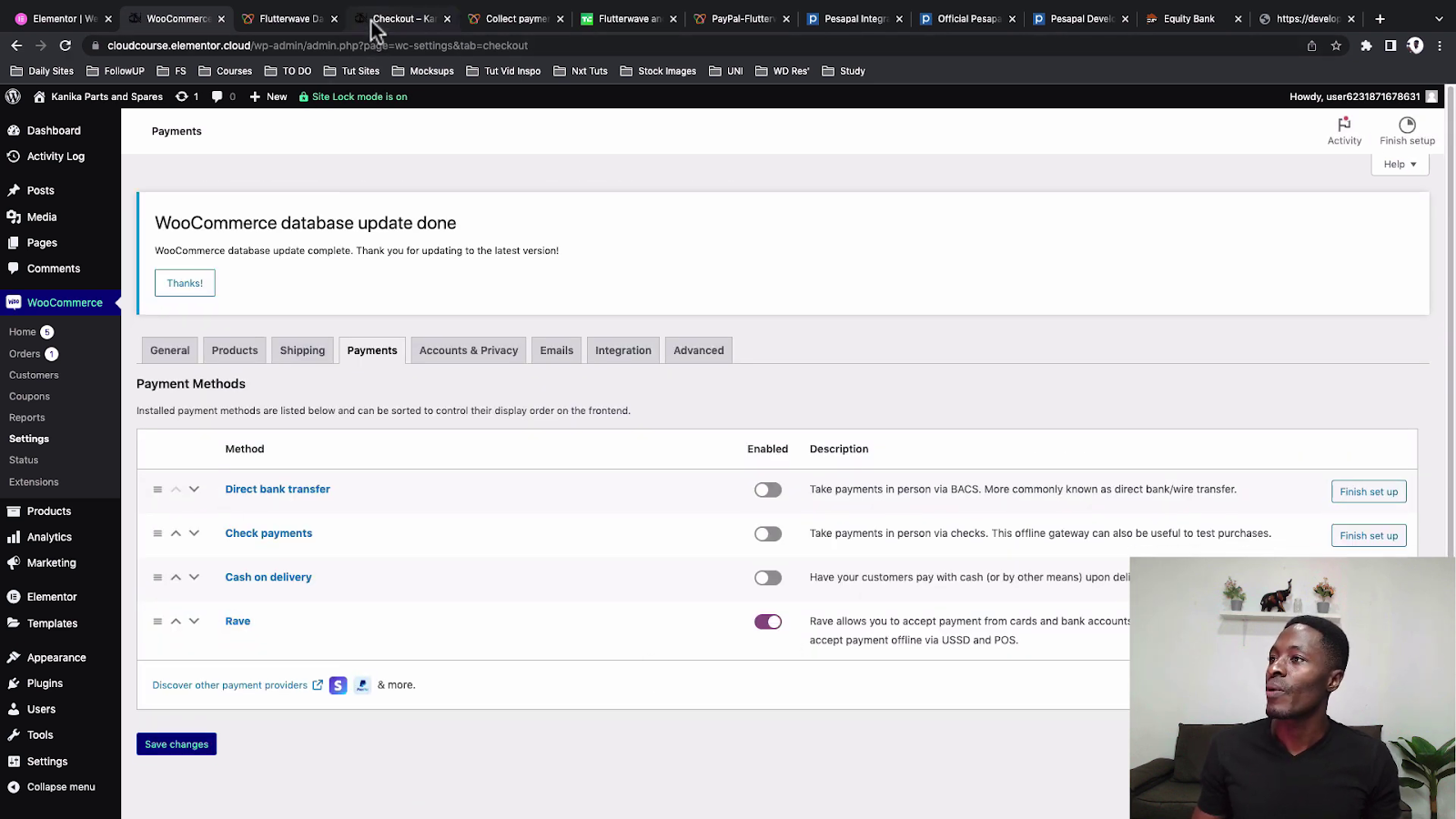Open the comments bubble in admin bar
Screen dimensions: 1456x819
[x=217, y=96]
